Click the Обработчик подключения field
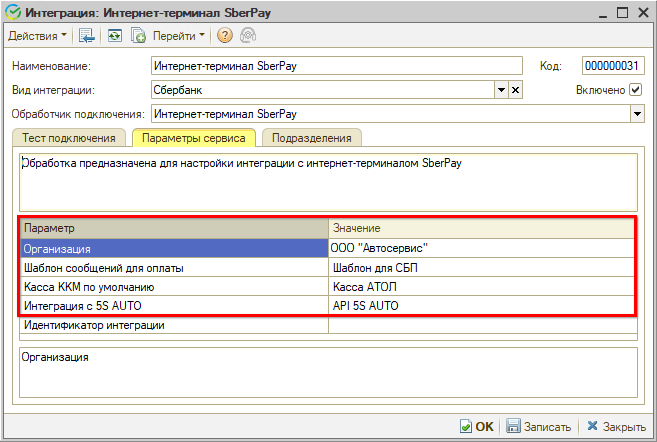The height and width of the screenshot is (442, 657). click(x=391, y=114)
